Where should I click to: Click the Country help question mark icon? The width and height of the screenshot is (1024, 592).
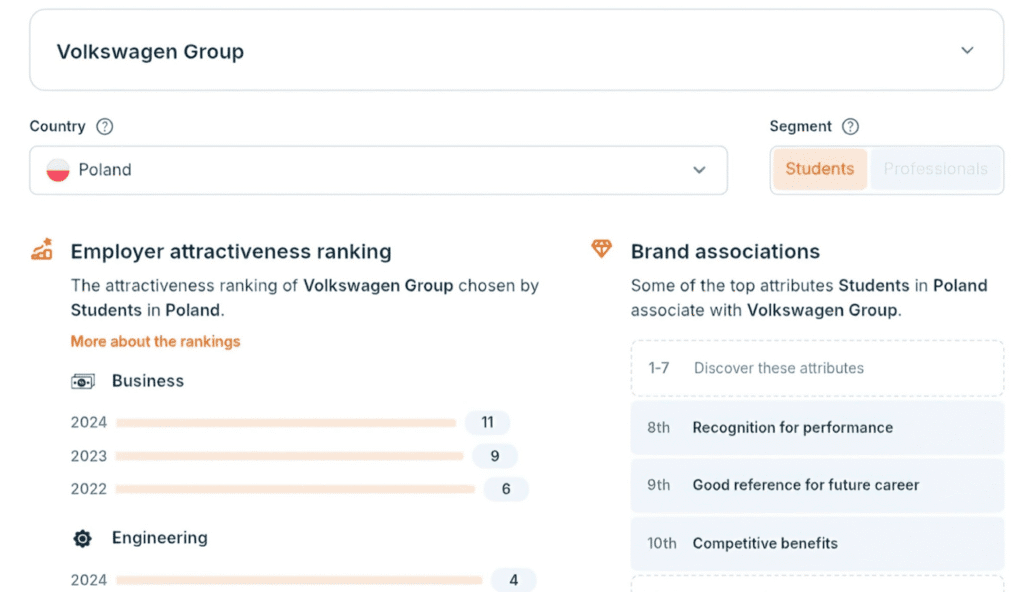[x=104, y=127]
